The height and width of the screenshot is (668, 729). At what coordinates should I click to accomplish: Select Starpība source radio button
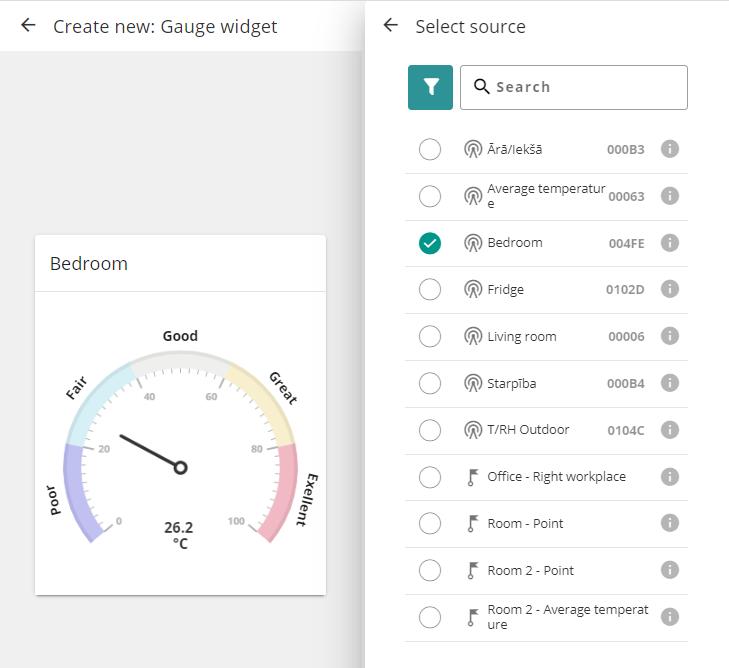pos(430,383)
